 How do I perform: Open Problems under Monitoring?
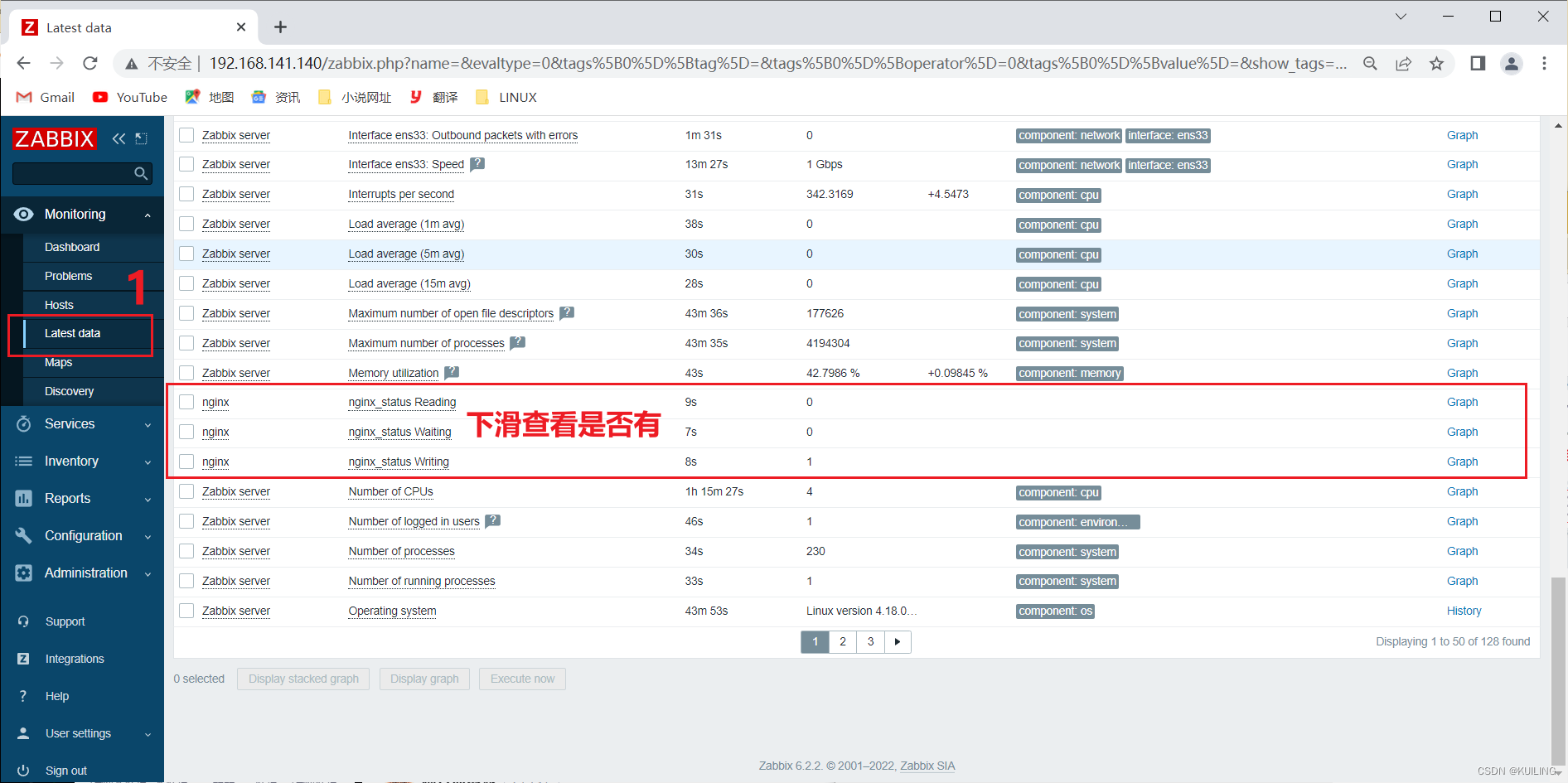[x=68, y=276]
